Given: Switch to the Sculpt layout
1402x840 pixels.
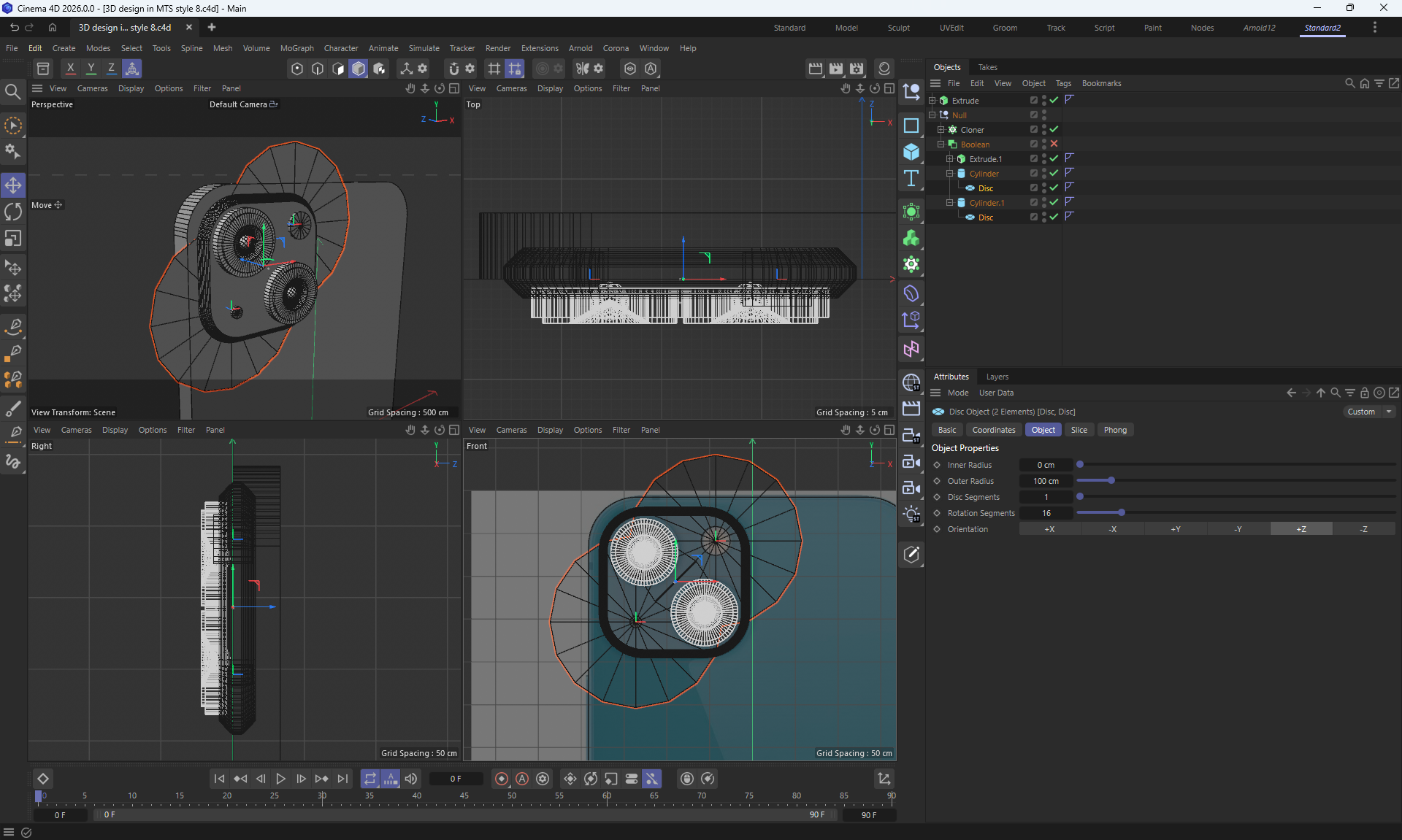Looking at the screenshot, I should point(898,28).
